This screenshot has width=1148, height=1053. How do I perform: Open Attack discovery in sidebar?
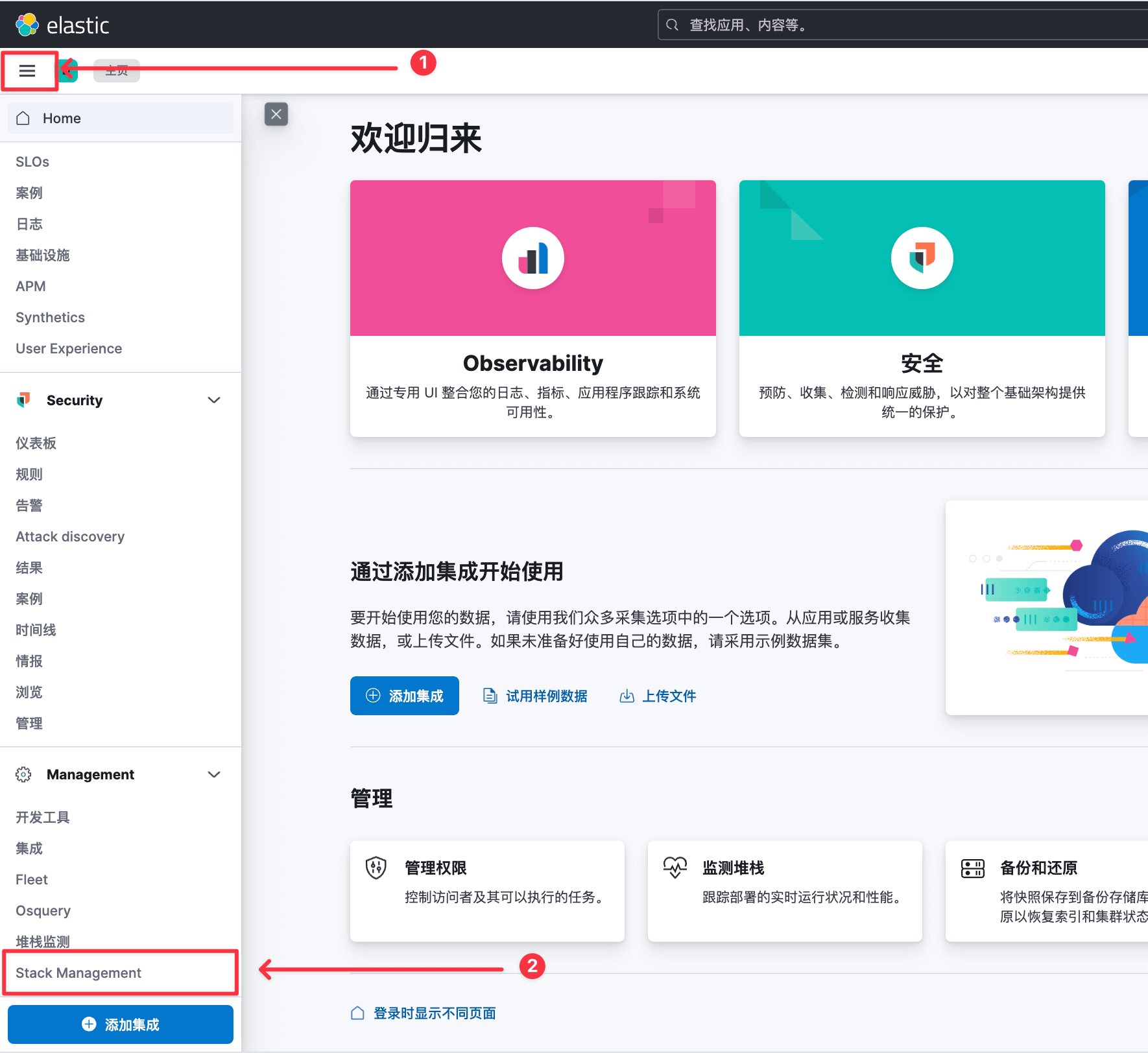(70, 537)
